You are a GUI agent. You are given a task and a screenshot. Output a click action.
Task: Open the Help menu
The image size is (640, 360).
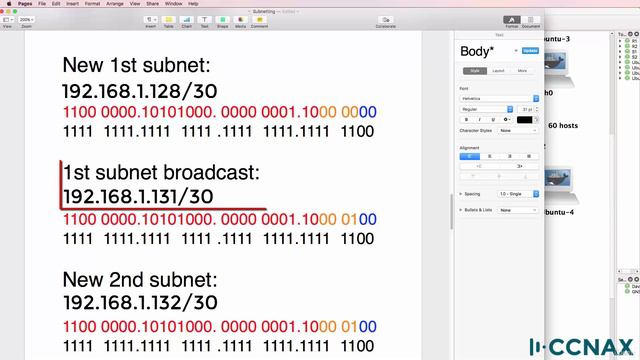(x=193, y=3)
